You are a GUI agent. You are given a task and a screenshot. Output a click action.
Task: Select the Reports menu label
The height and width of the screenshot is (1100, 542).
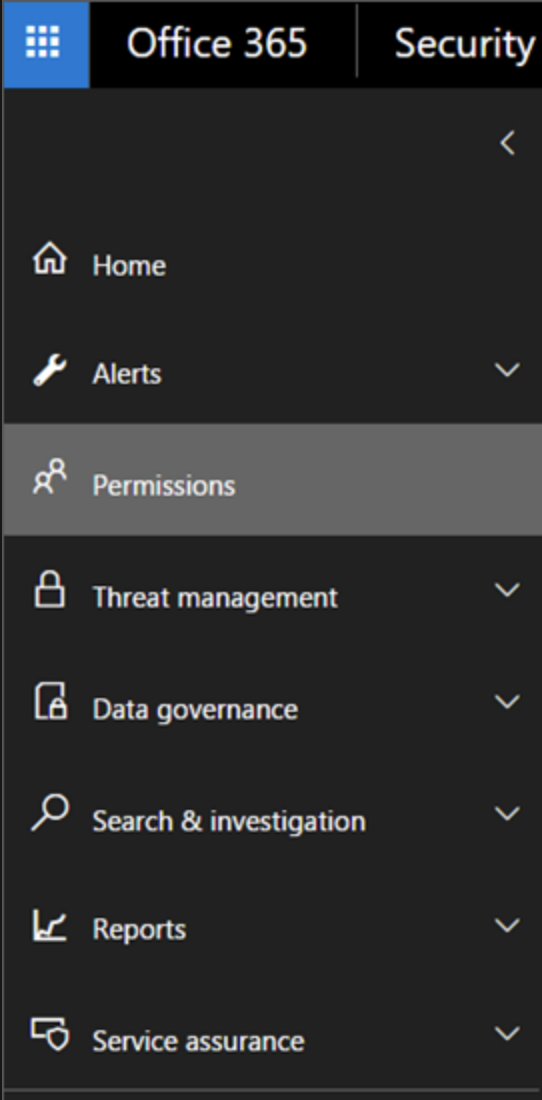pyautogui.click(x=140, y=930)
